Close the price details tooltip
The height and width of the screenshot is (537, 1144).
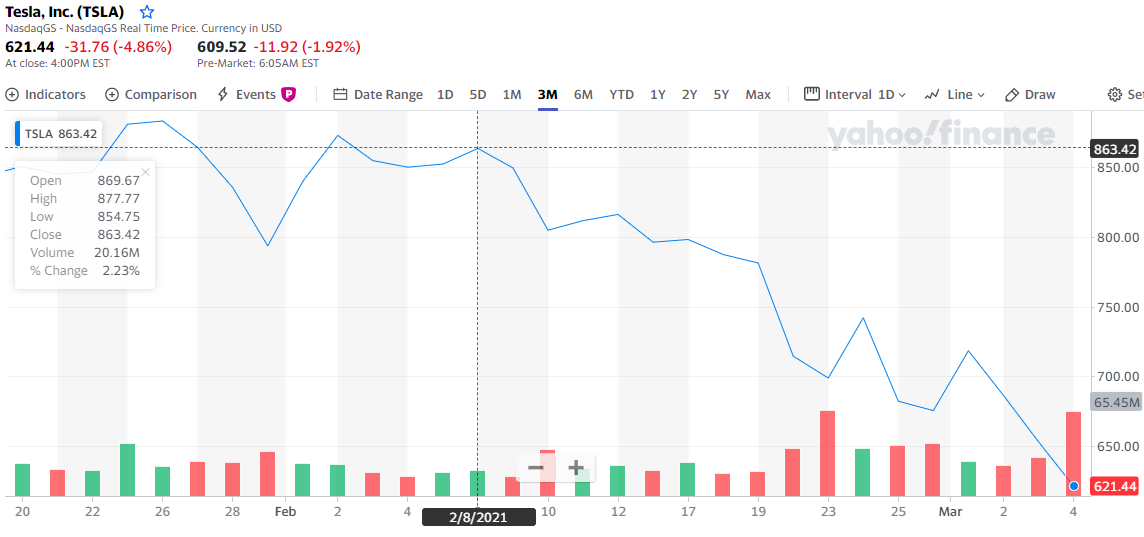pos(146,172)
